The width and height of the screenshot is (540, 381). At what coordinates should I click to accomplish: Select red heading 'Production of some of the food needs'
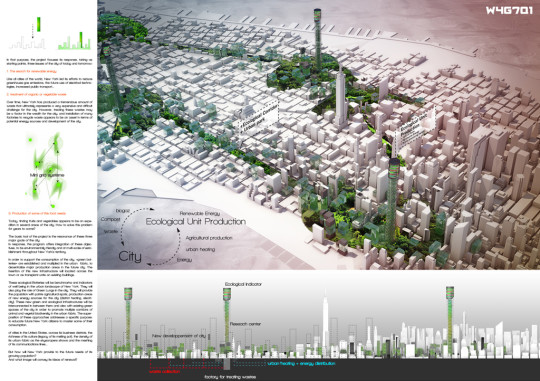(x=37, y=213)
